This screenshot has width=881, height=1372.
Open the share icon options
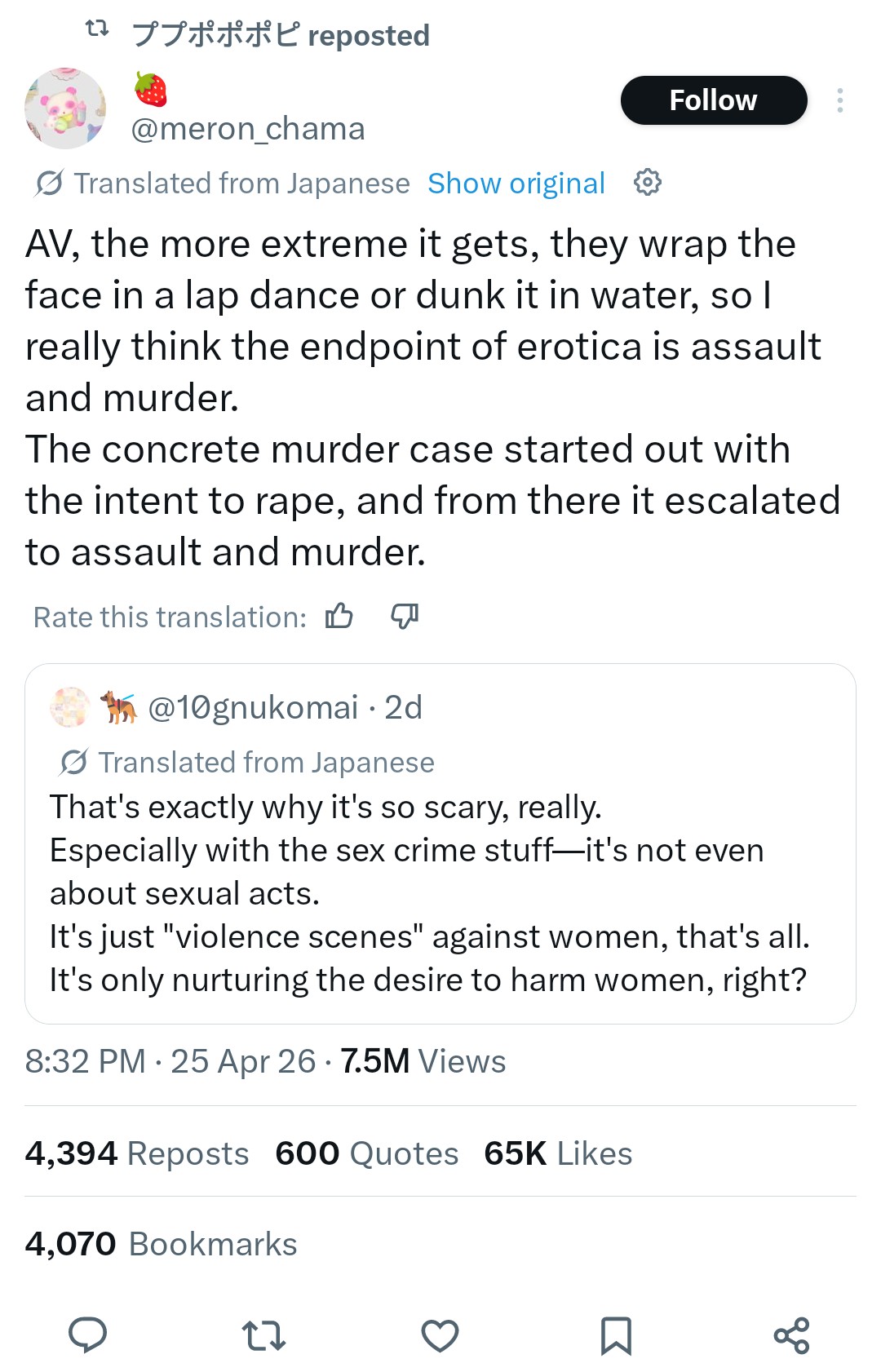[x=791, y=1335]
